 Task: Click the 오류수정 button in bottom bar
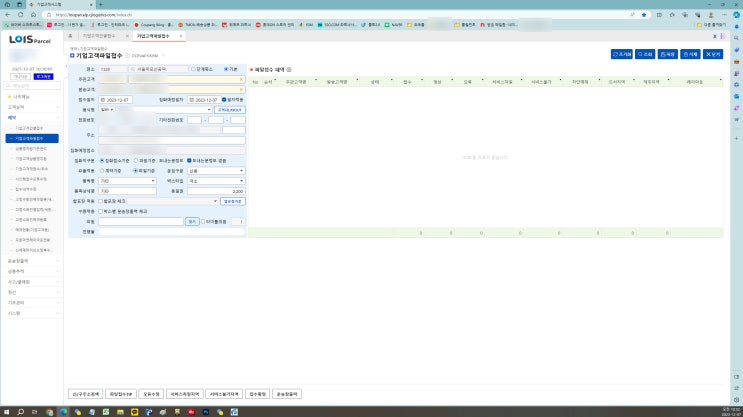tap(151, 394)
